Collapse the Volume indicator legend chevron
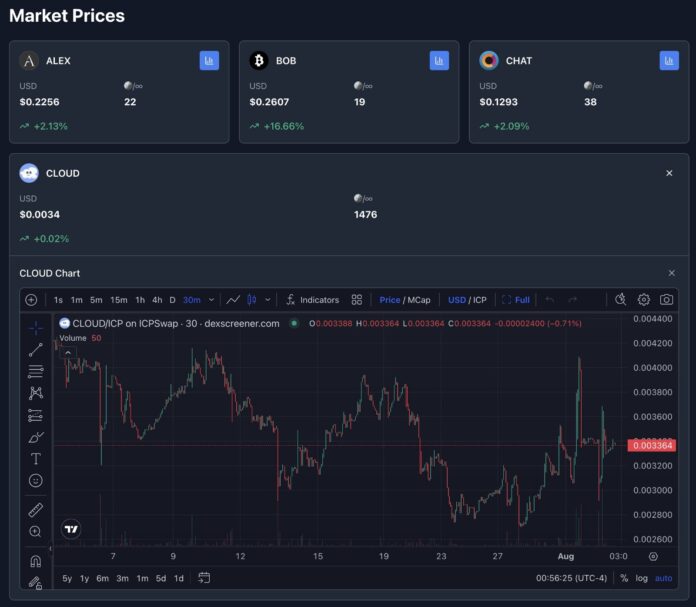 68,352
